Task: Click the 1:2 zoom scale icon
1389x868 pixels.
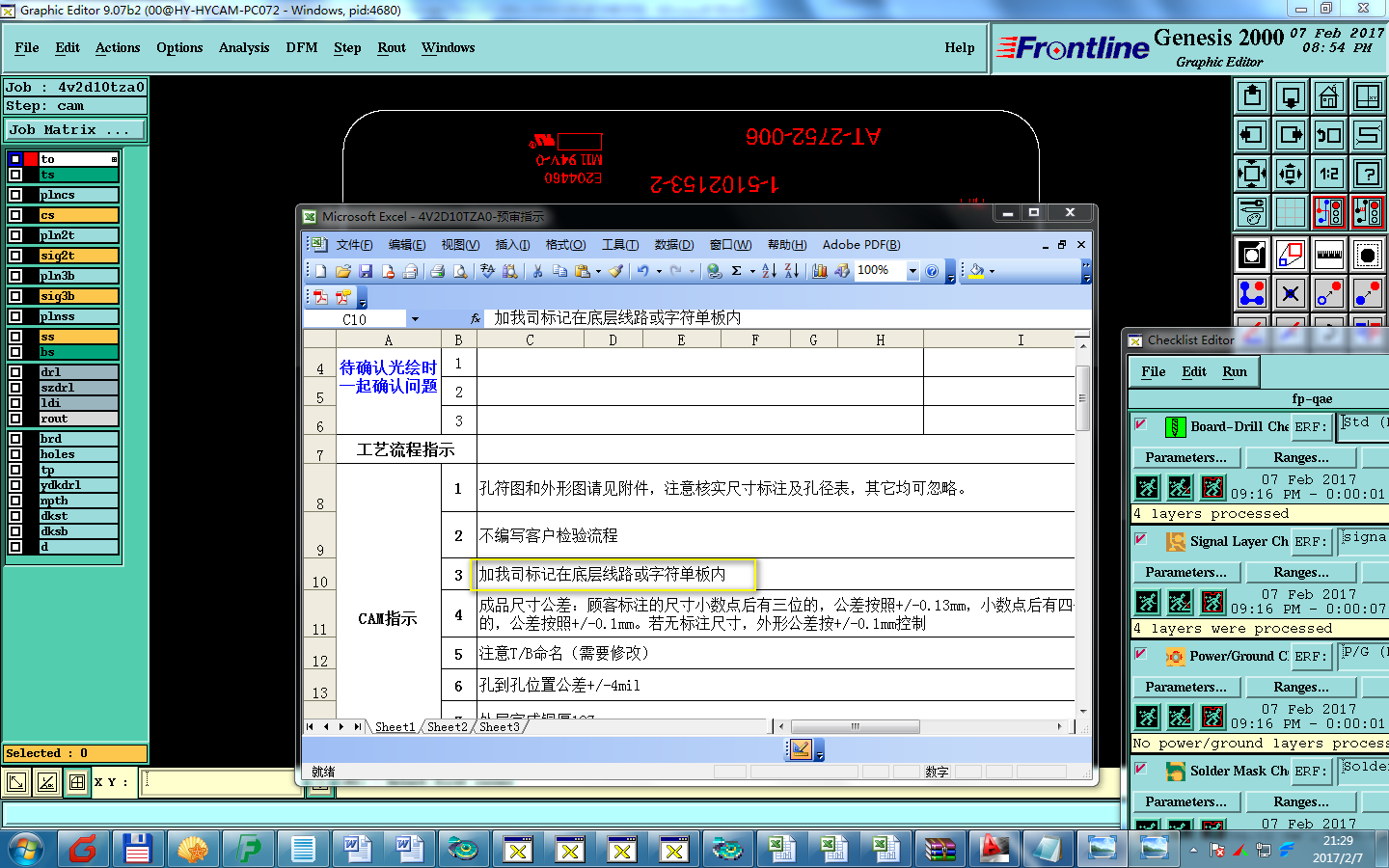Action: [x=1329, y=174]
